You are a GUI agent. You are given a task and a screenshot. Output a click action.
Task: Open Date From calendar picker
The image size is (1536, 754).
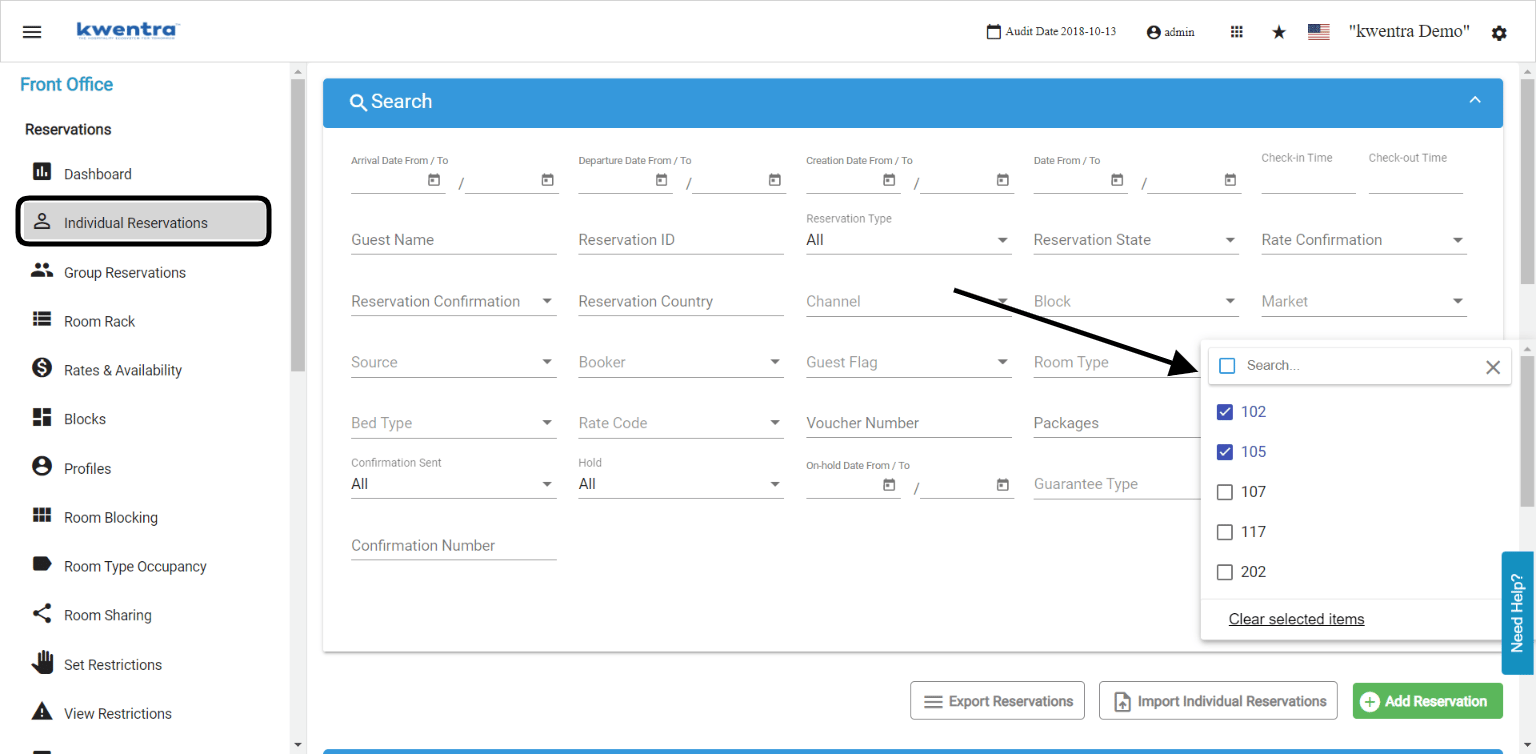click(x=1117, y=180)
